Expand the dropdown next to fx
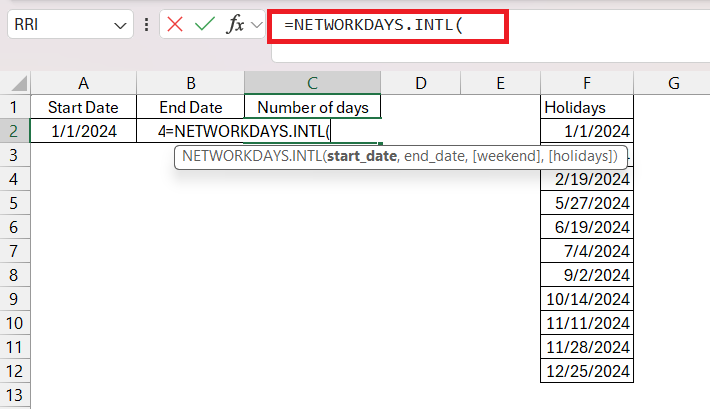The height and width of the screenshot is (409, 710). (257, 25)
